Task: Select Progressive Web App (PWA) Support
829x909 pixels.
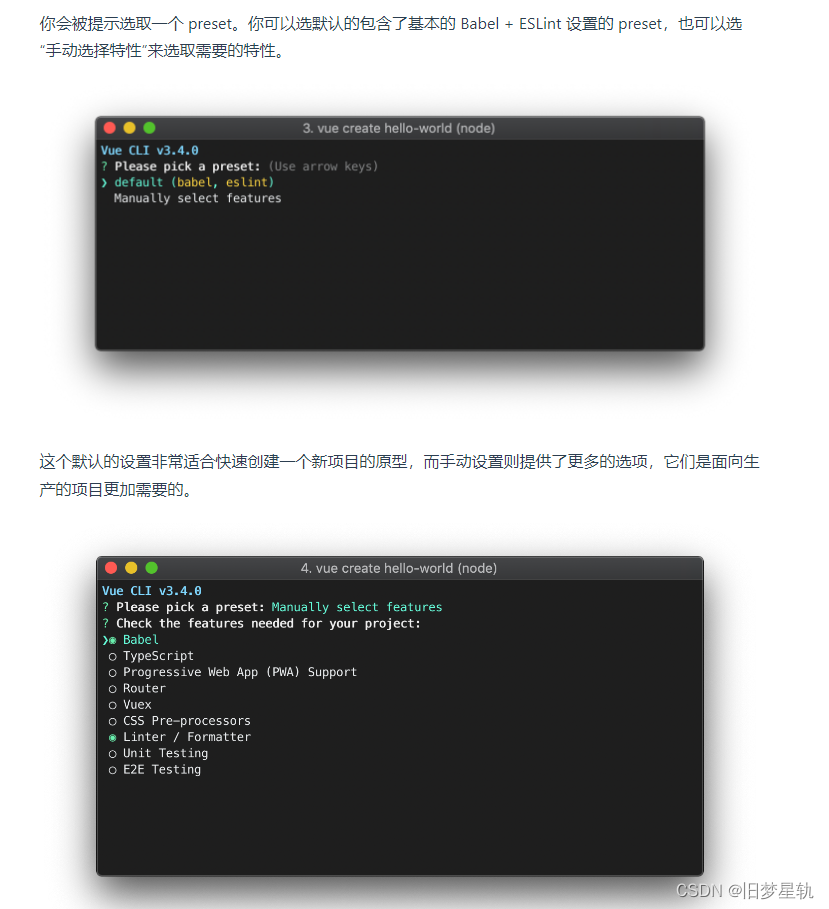Action: coord(239,672)
